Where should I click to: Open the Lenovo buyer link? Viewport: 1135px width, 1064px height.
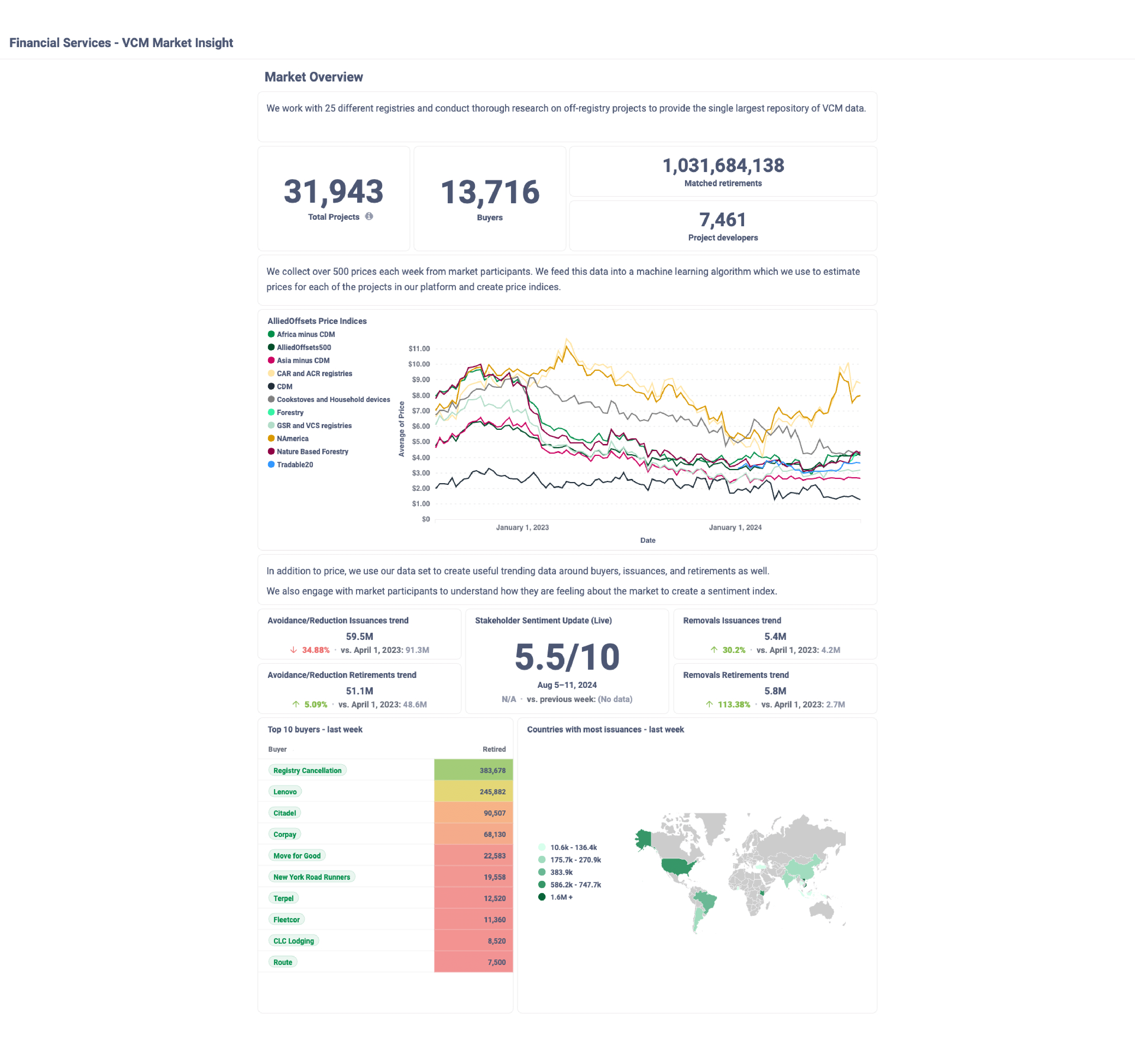point(285,792)
